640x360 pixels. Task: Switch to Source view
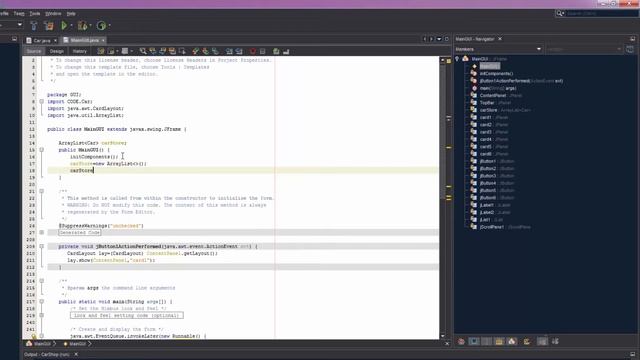pyautogui.click(x=34, y=51)
